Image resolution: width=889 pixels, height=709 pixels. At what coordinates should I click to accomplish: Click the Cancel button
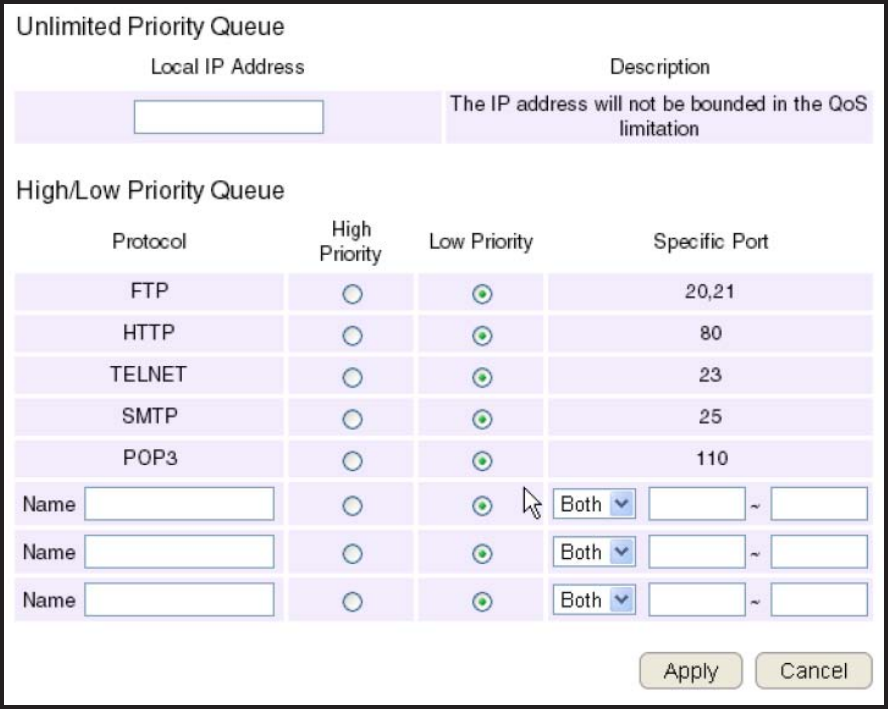tap(814, 671)
